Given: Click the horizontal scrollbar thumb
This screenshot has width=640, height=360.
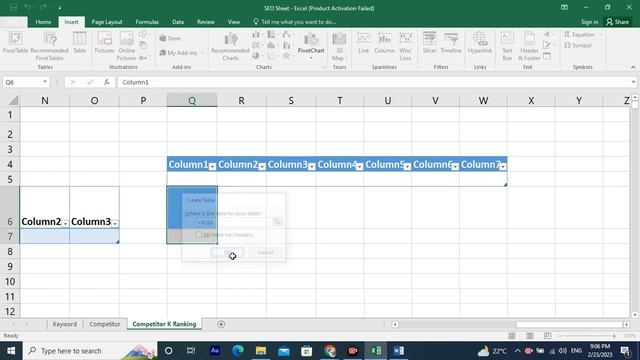Looking at the screenshot, I should 569,324.
